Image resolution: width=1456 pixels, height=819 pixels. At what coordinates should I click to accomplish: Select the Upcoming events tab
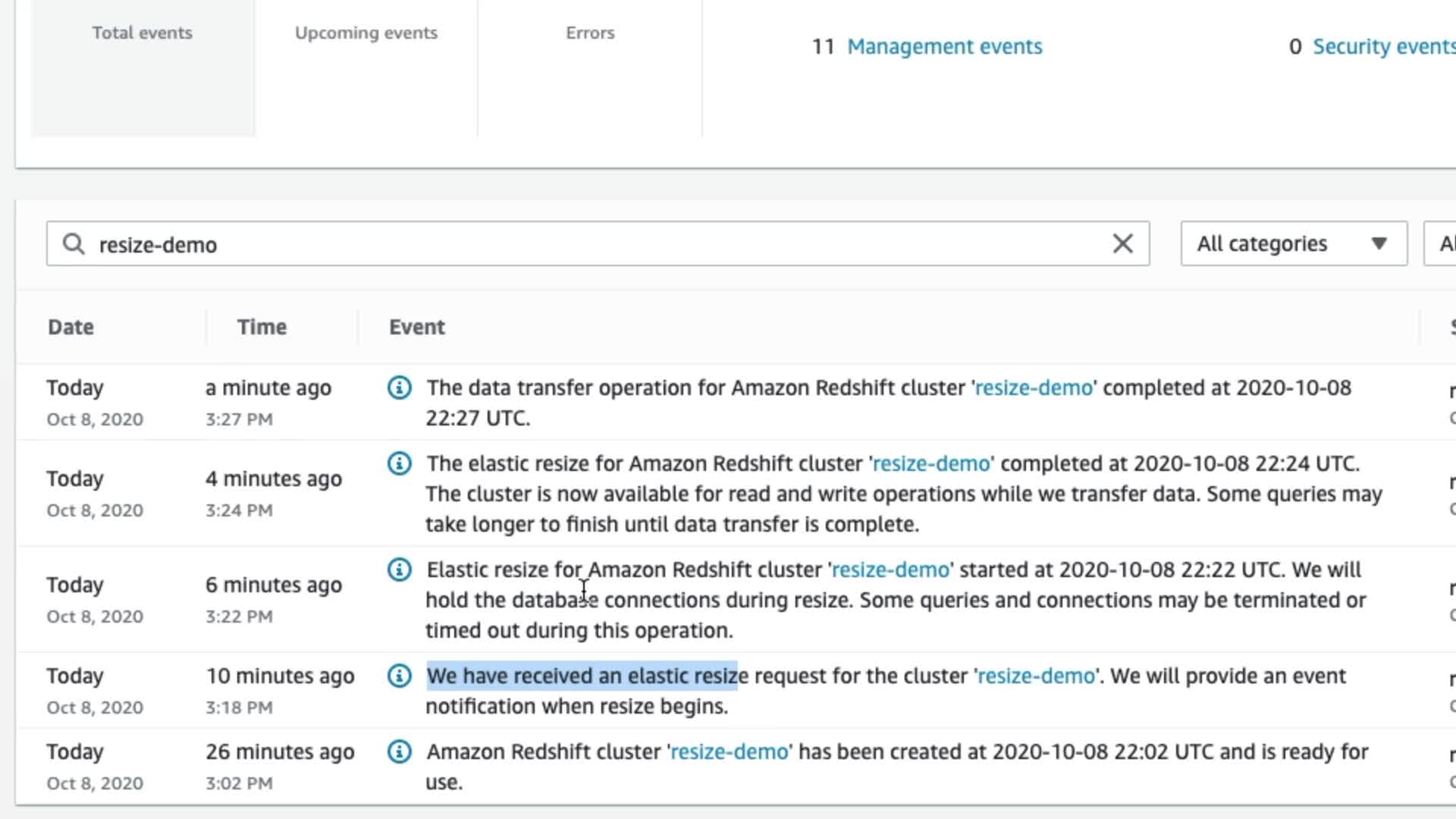(366, 33)
